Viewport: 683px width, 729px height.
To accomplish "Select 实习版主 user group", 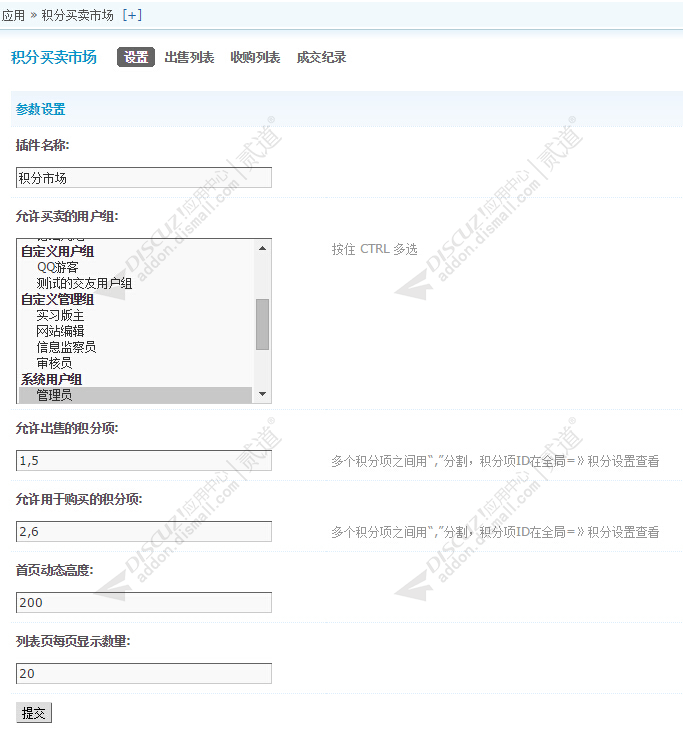I will (60, 315).
